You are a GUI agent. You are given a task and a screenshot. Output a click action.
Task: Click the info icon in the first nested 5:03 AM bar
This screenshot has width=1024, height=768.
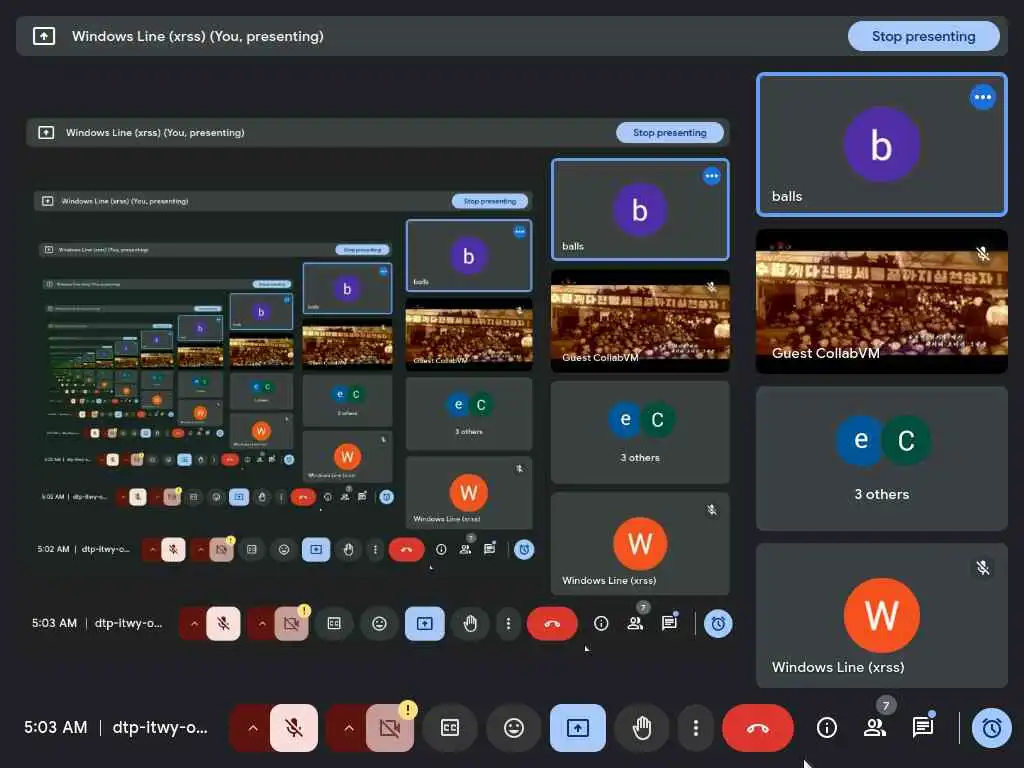click(601, 624)
